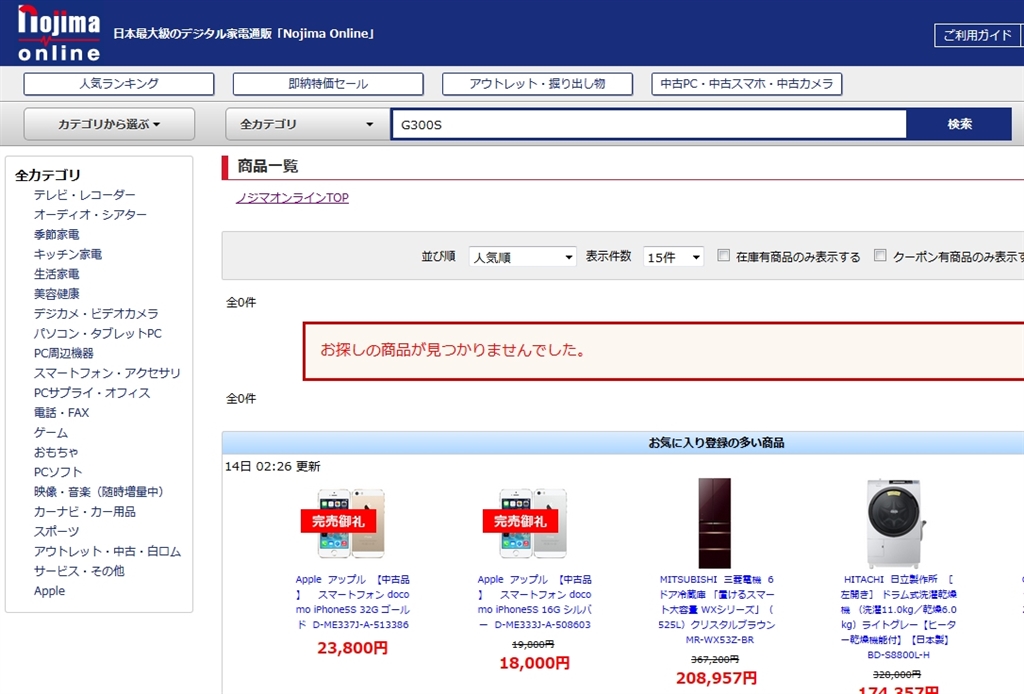Select 季節家電 category
Image resolution: width=1024 pixels, height=694 pixels.
(x=57, y=234)
